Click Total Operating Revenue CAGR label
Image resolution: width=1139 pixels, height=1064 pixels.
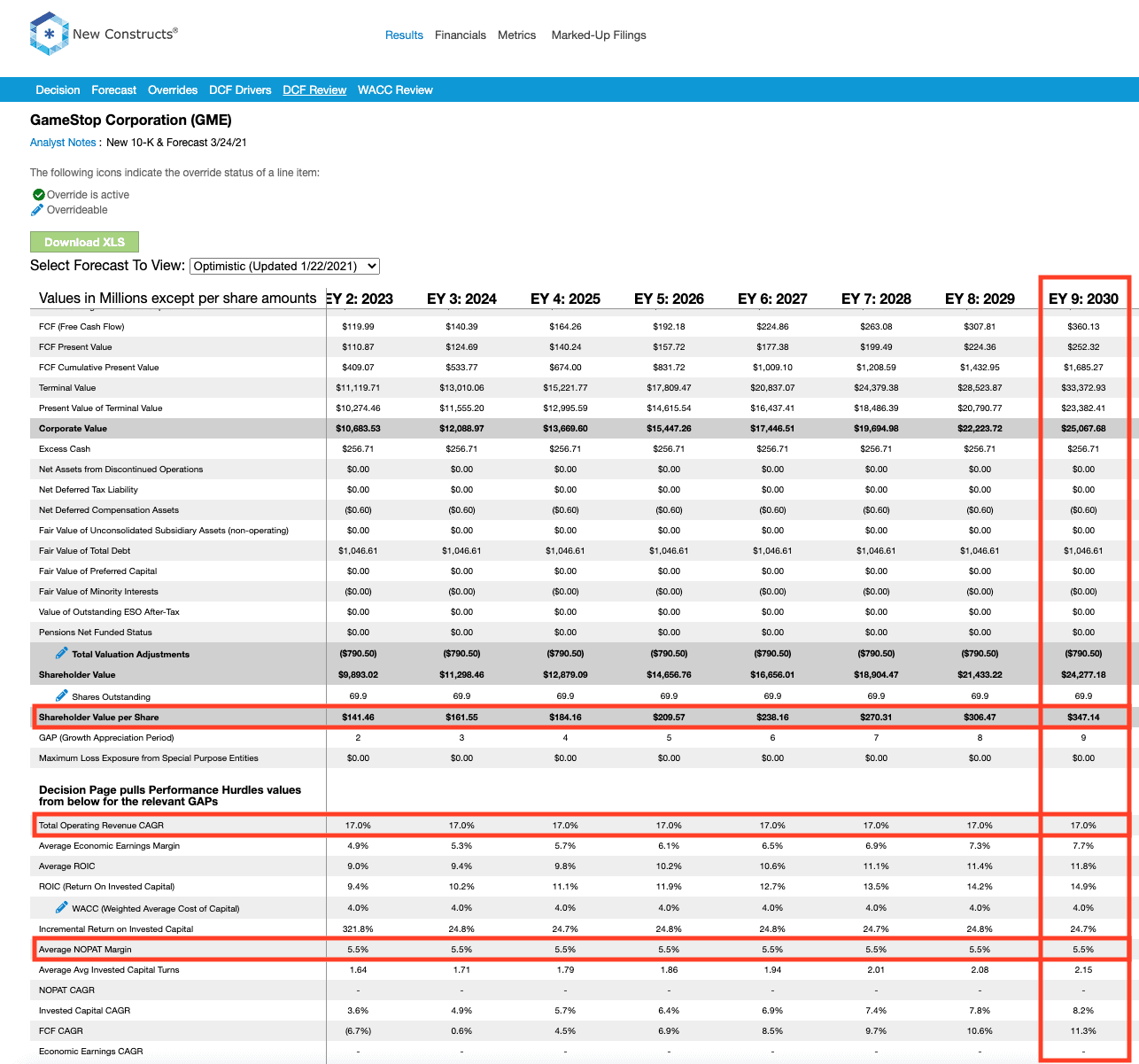click(101, 826)
